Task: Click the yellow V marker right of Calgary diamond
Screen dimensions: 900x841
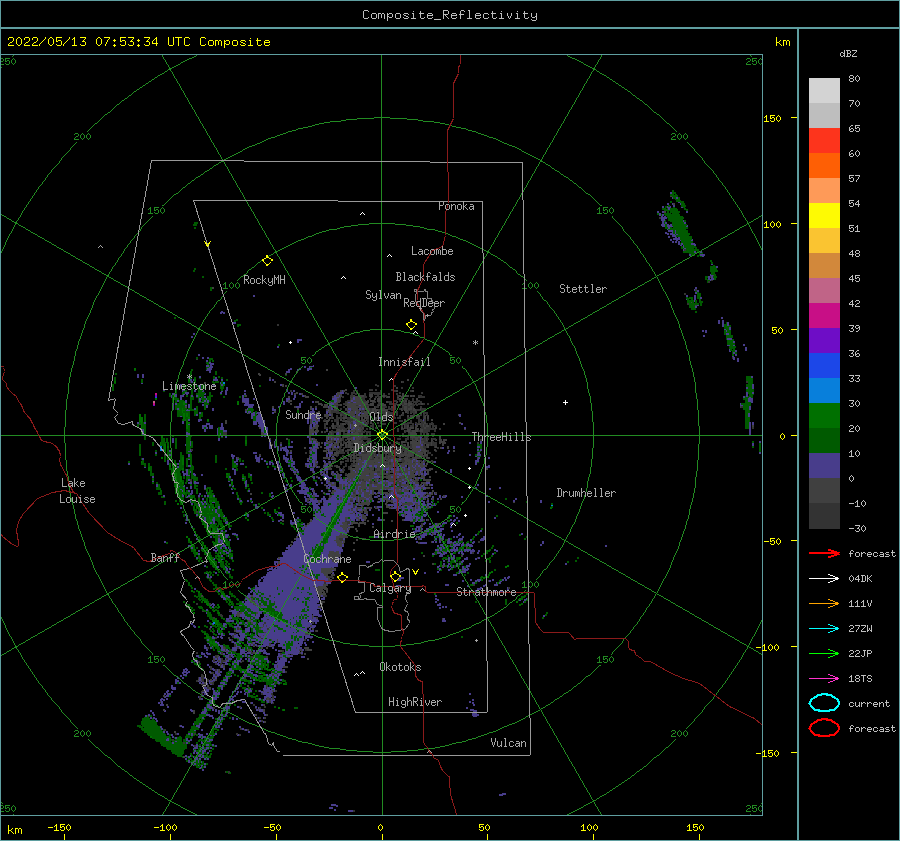Action: tap(415, 572)
